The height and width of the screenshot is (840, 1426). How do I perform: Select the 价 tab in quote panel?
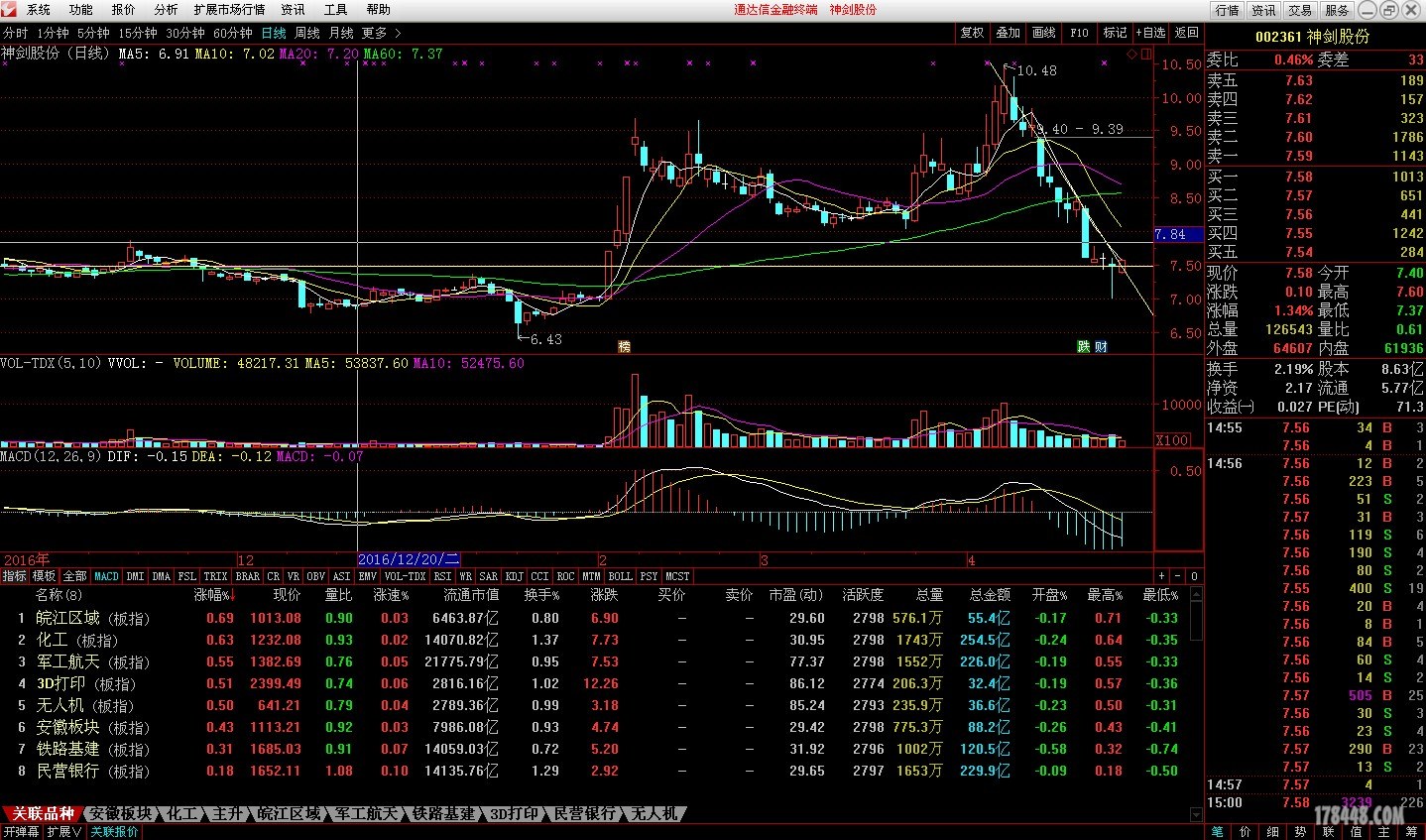(x=1246, y=832)
